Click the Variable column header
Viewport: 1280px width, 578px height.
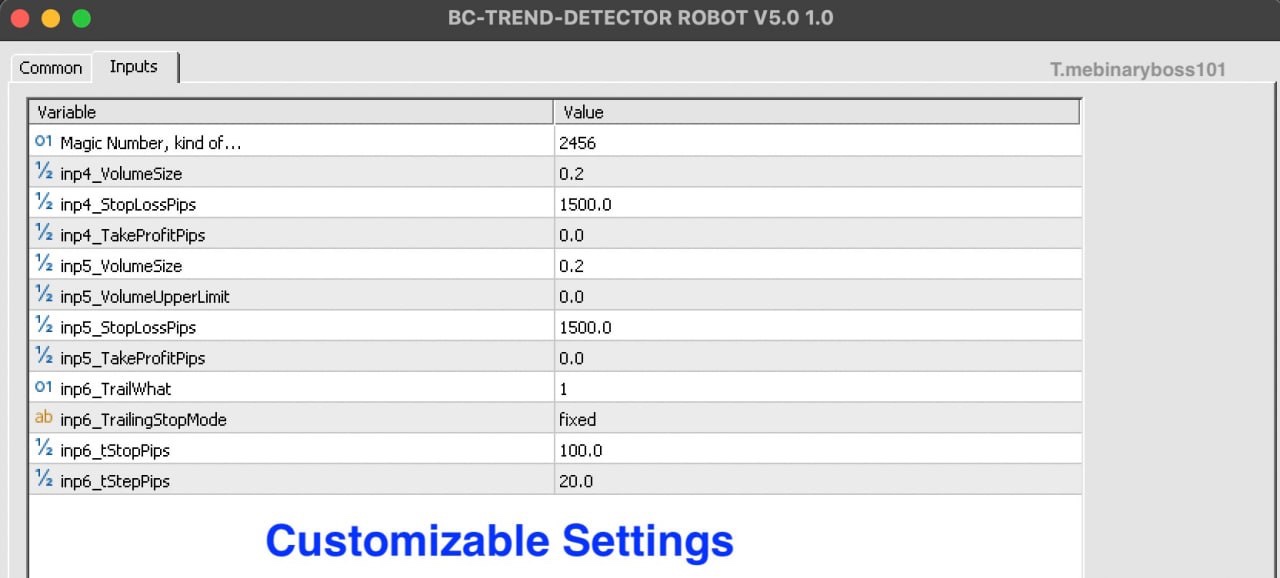(291, 112)
